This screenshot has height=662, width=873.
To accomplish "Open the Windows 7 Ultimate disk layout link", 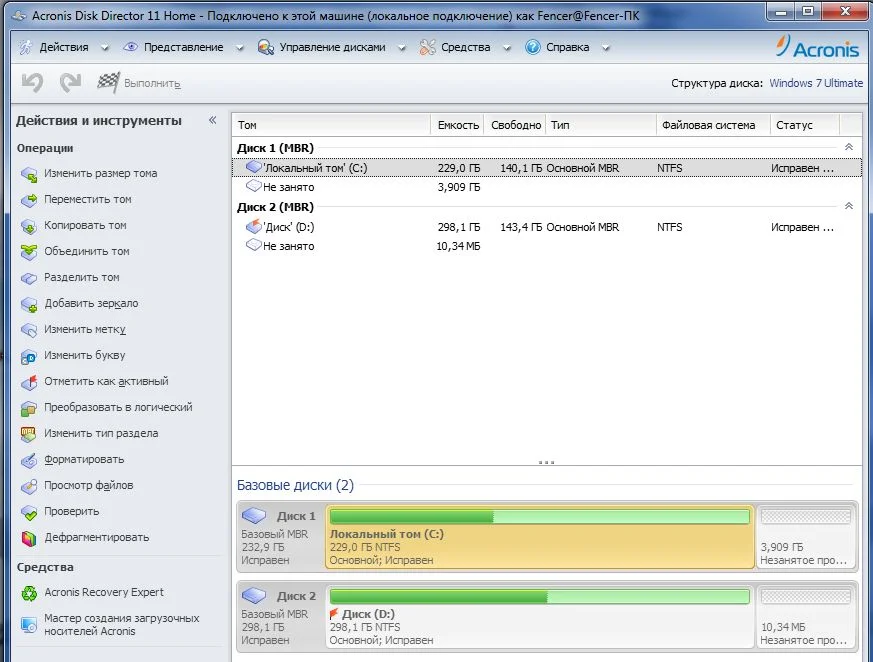I will (x=816, y=83).
